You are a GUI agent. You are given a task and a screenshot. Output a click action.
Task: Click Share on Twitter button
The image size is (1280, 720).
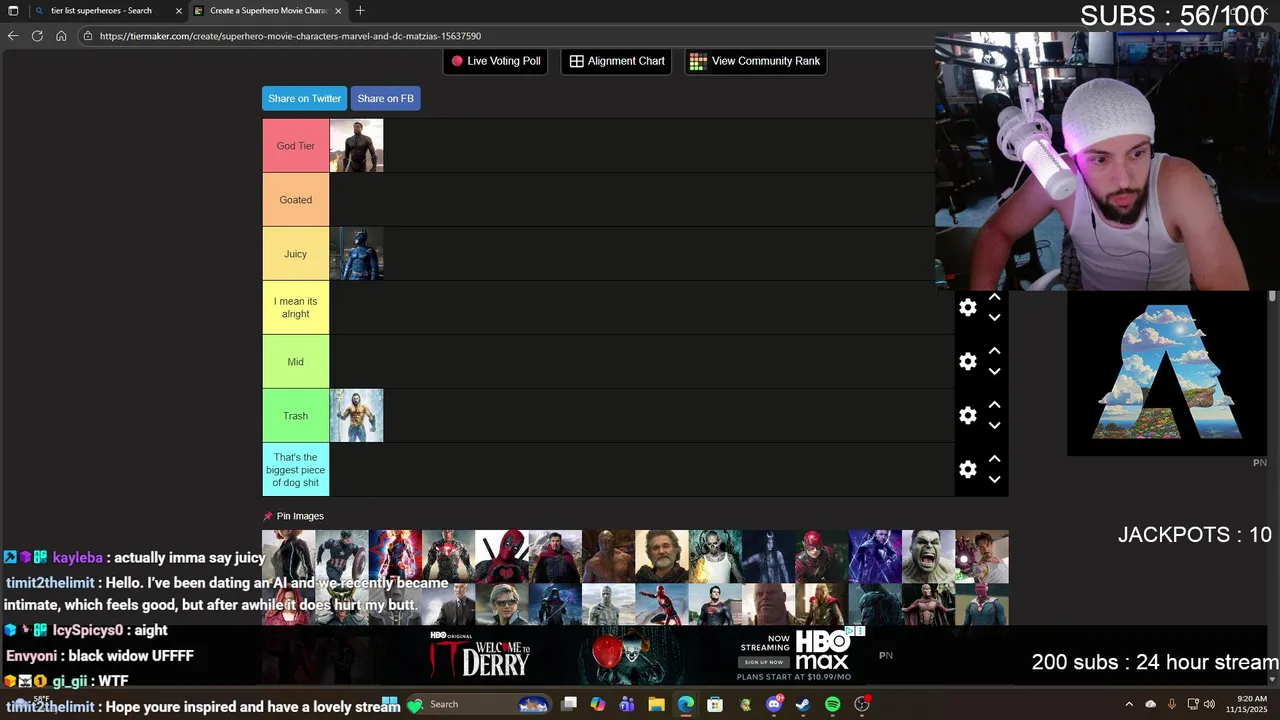[304, 98]
